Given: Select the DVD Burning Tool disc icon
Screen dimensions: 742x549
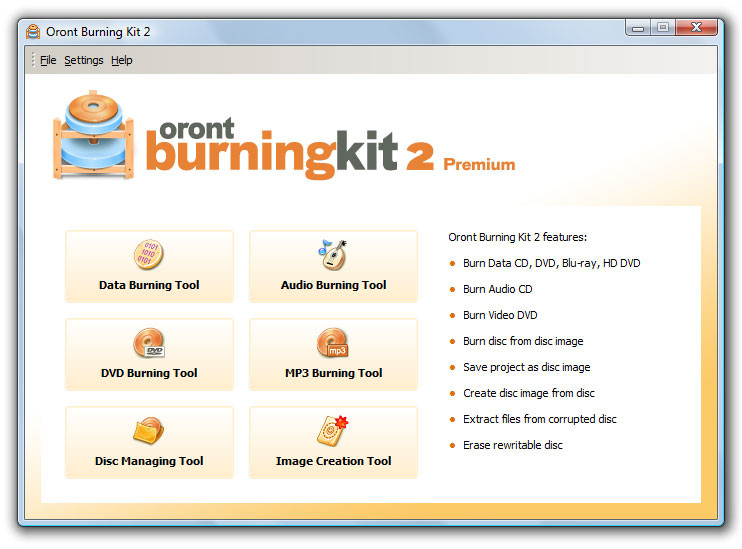Looking at the screenshot, I should click(149, 343).
